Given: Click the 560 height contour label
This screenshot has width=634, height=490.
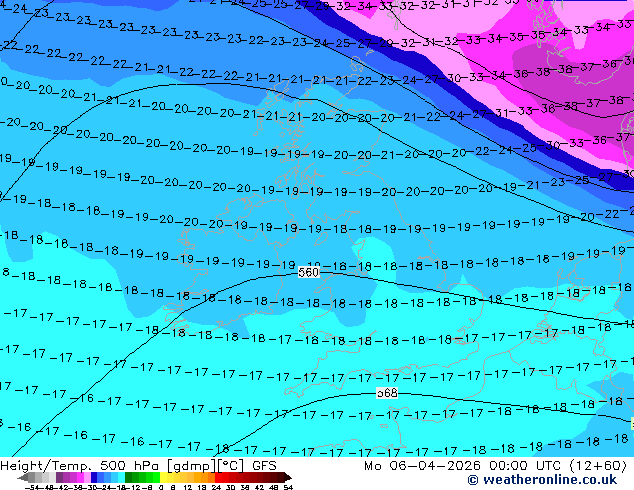Looking at the screenshot, I should pos(309,272).
